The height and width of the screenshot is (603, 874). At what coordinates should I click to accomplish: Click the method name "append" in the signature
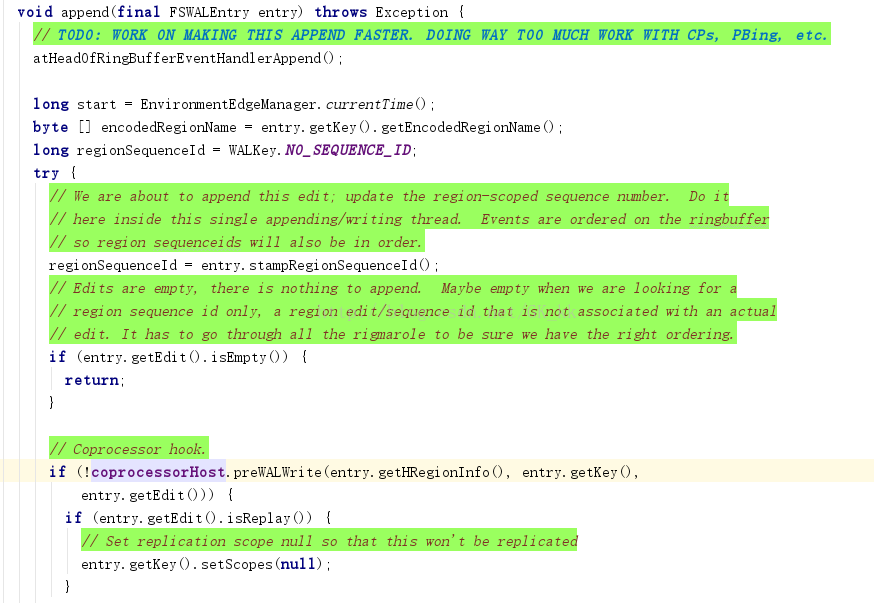(84, 12)
